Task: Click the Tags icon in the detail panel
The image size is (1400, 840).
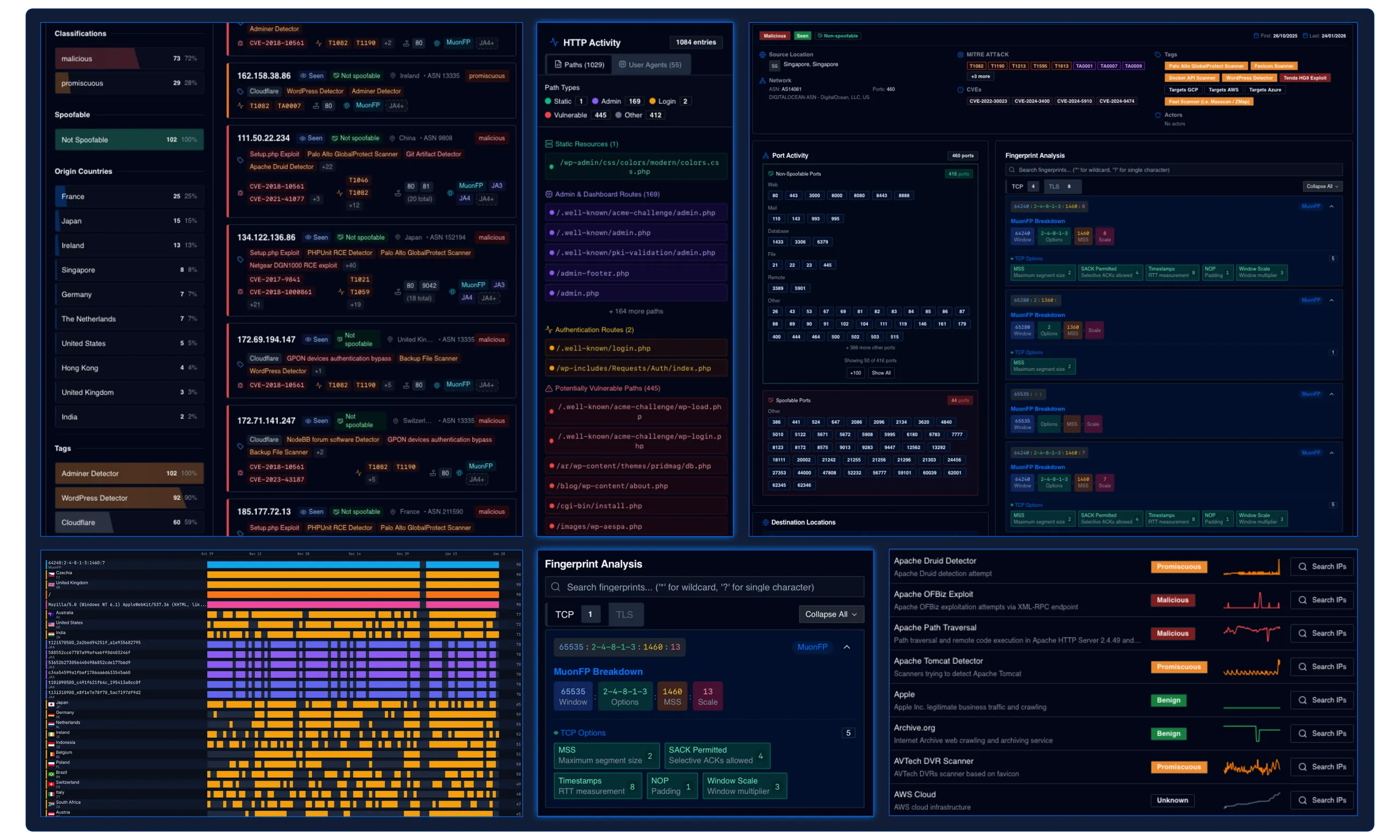Action: click(x=1157, y=54)
